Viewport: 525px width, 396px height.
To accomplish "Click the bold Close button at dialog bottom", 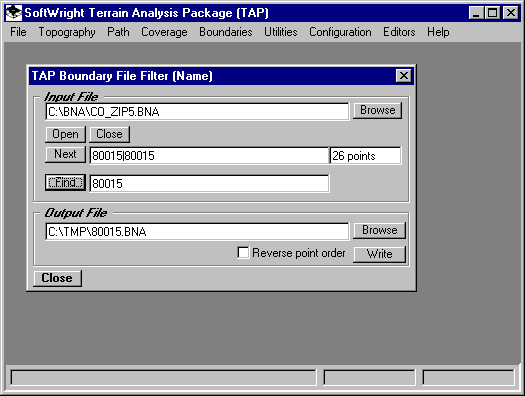I will tap(57, 278).
